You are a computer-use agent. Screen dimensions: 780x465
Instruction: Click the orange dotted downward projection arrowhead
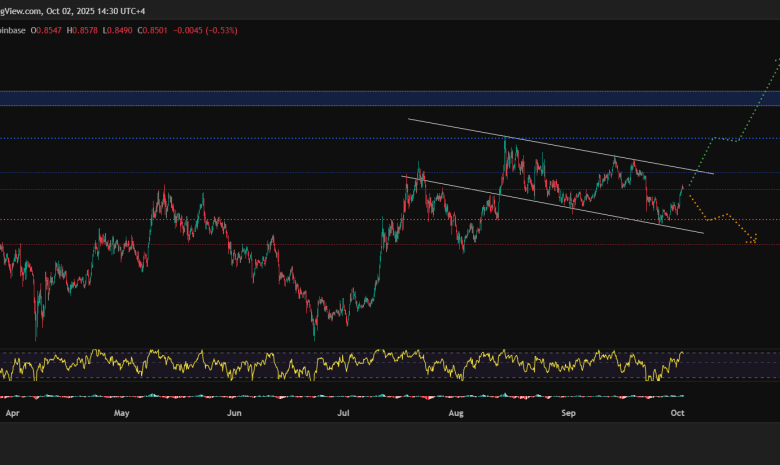[x=753, y=239]
